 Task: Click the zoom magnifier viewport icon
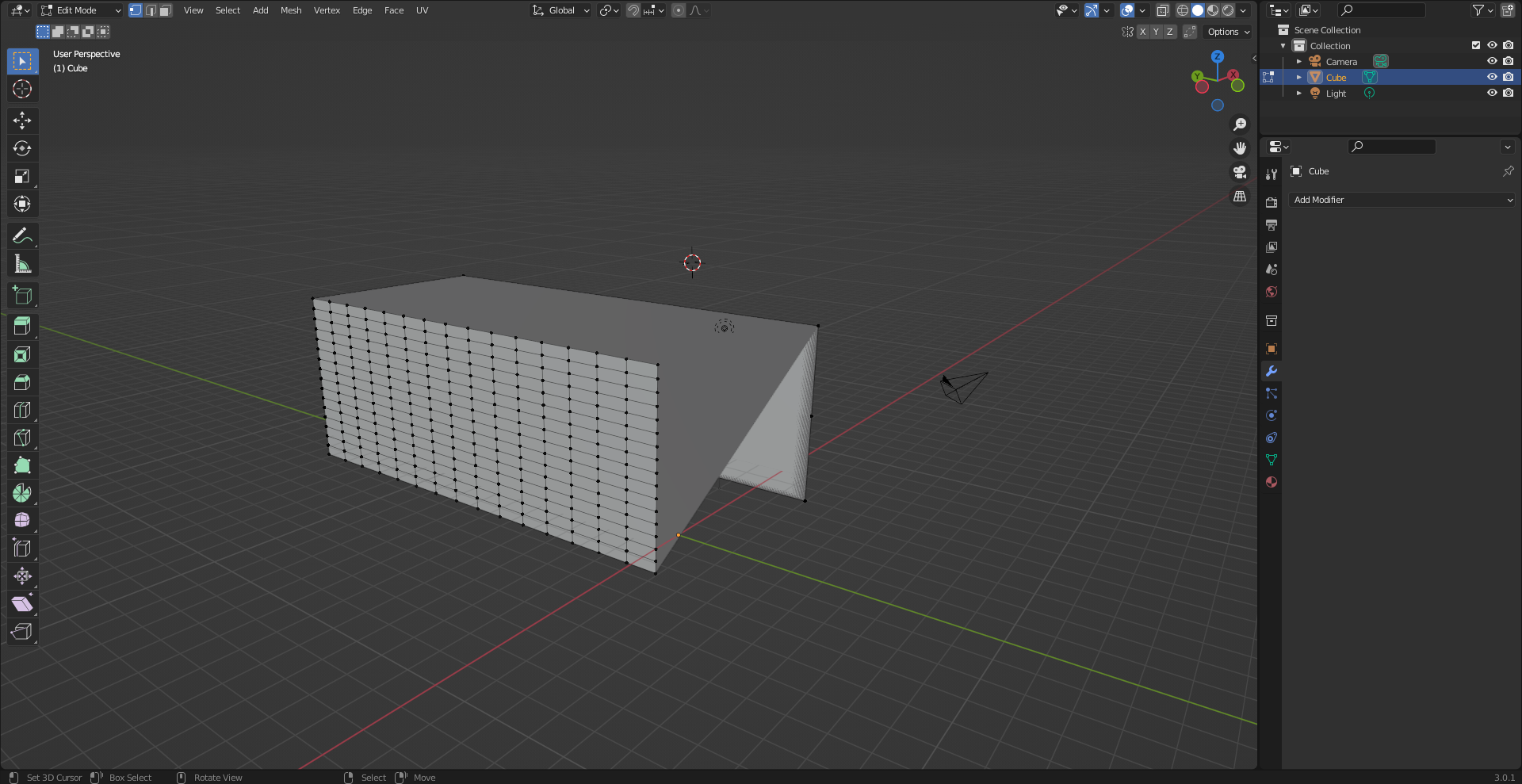[1240, 124]
